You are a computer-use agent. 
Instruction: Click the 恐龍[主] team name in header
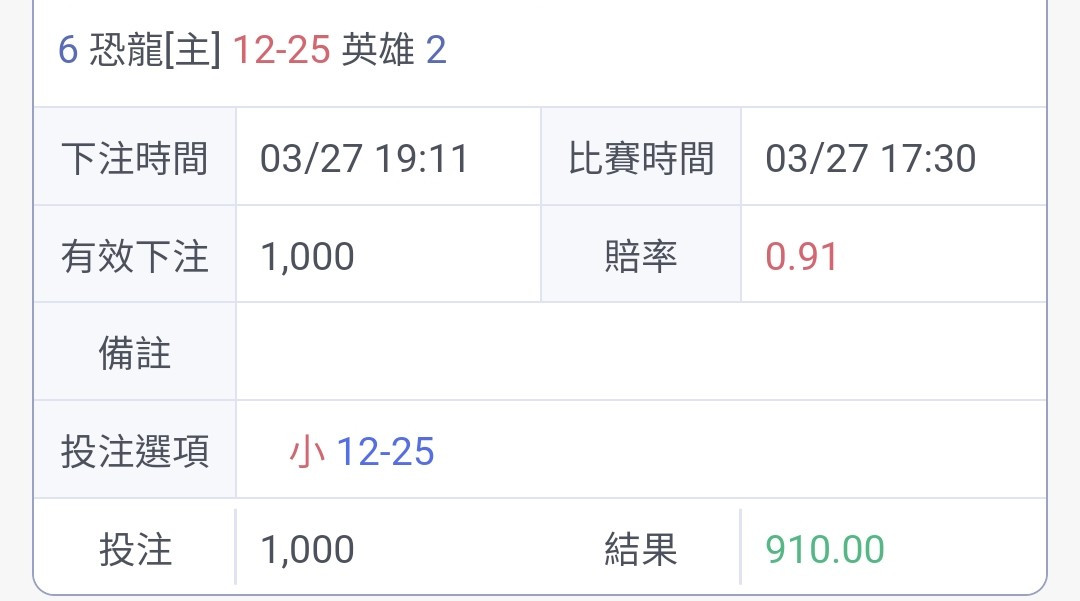[155, 50]
